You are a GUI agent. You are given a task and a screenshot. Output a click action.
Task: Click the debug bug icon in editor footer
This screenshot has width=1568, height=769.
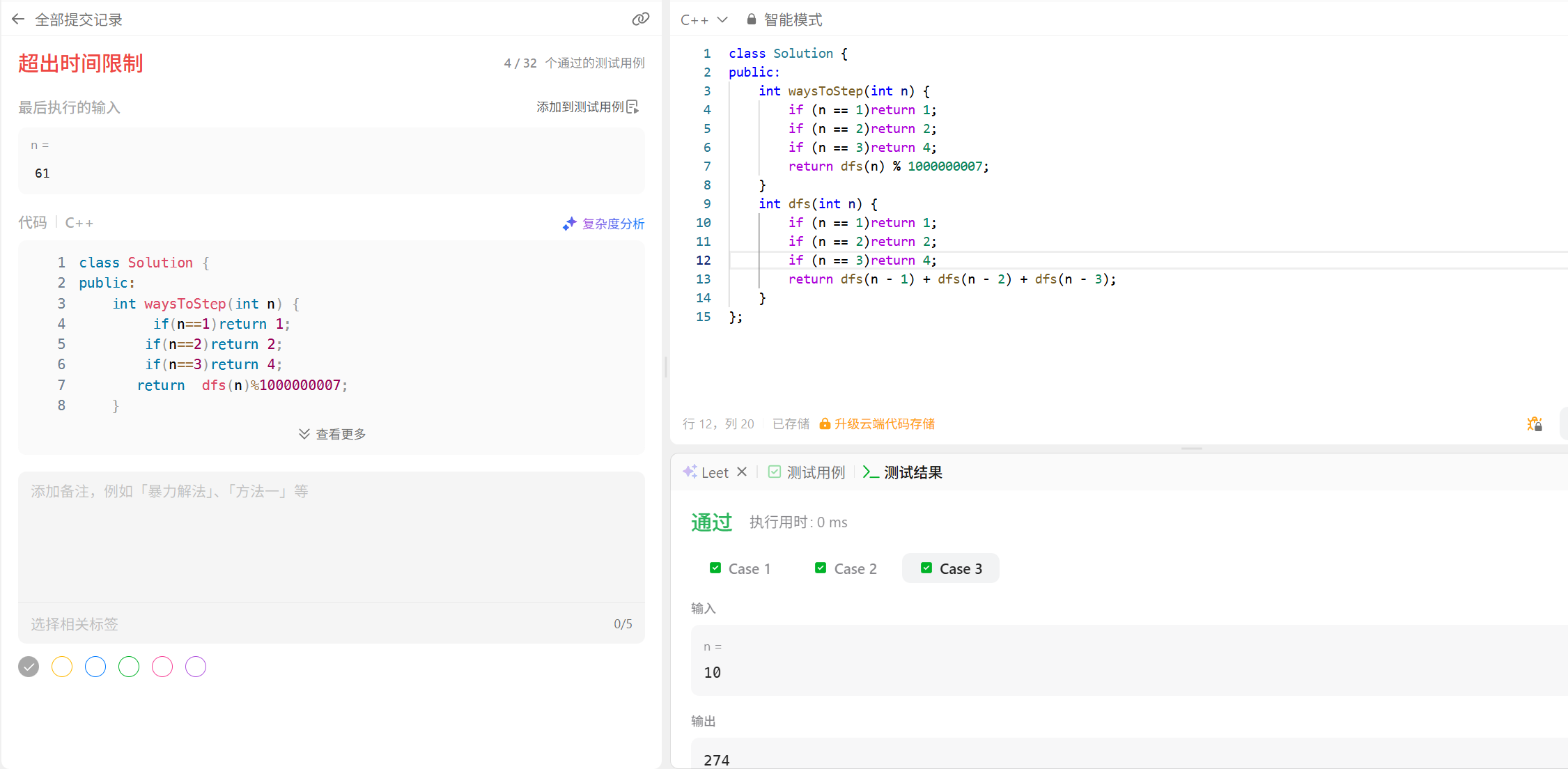point(1534,424)
